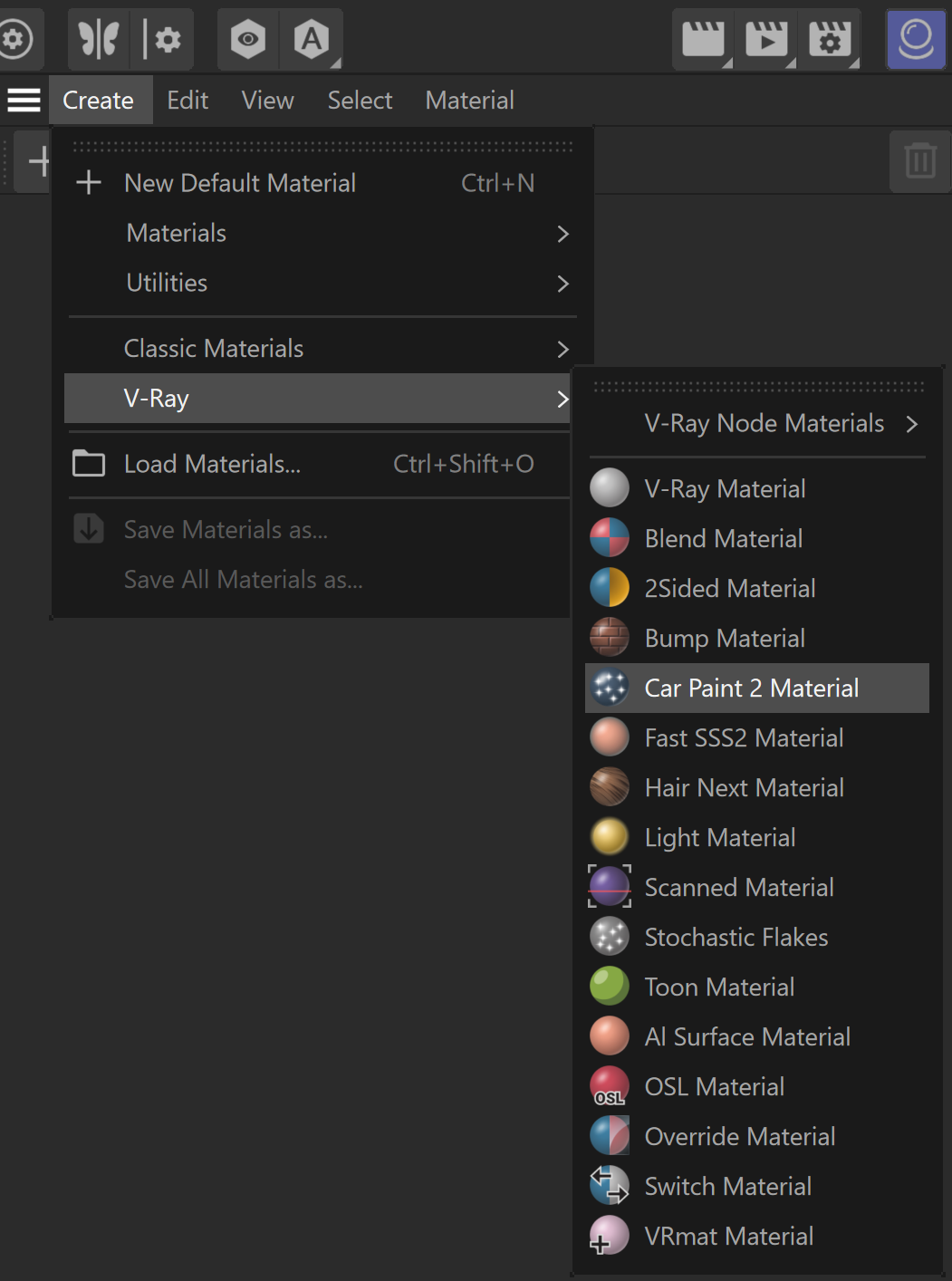Click the trash delete icon
Screen dimensions: 952x1281
pos(920,161)
